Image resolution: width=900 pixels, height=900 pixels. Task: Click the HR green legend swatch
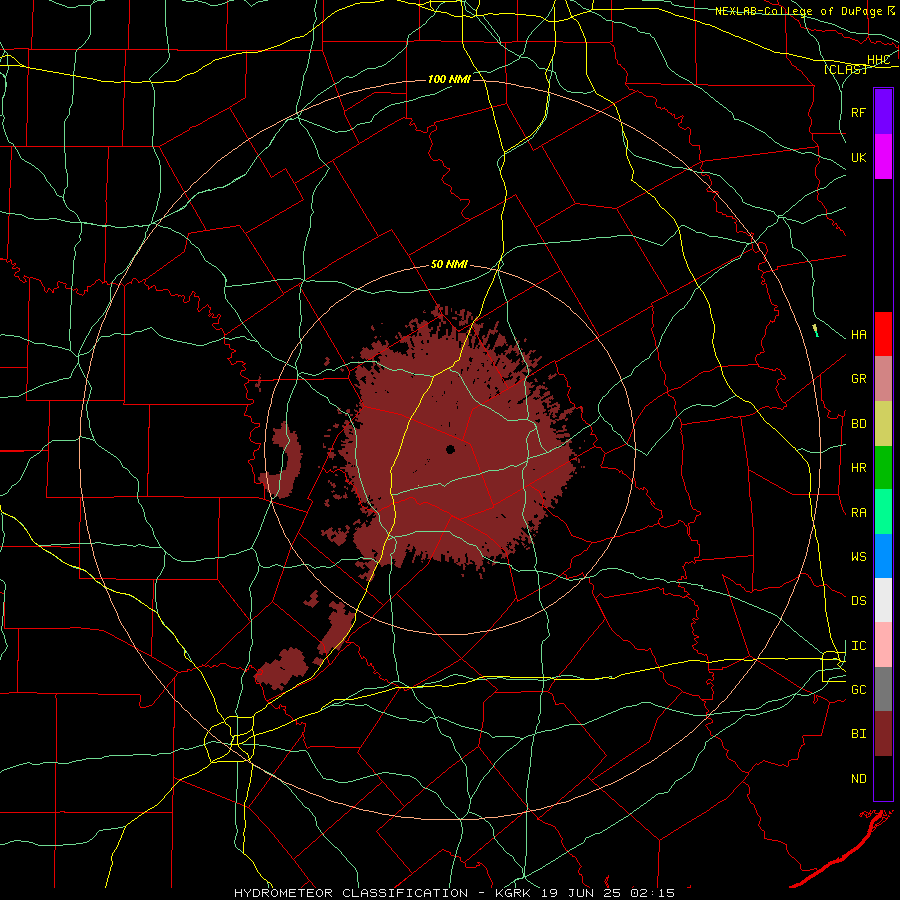coord(883,468)
